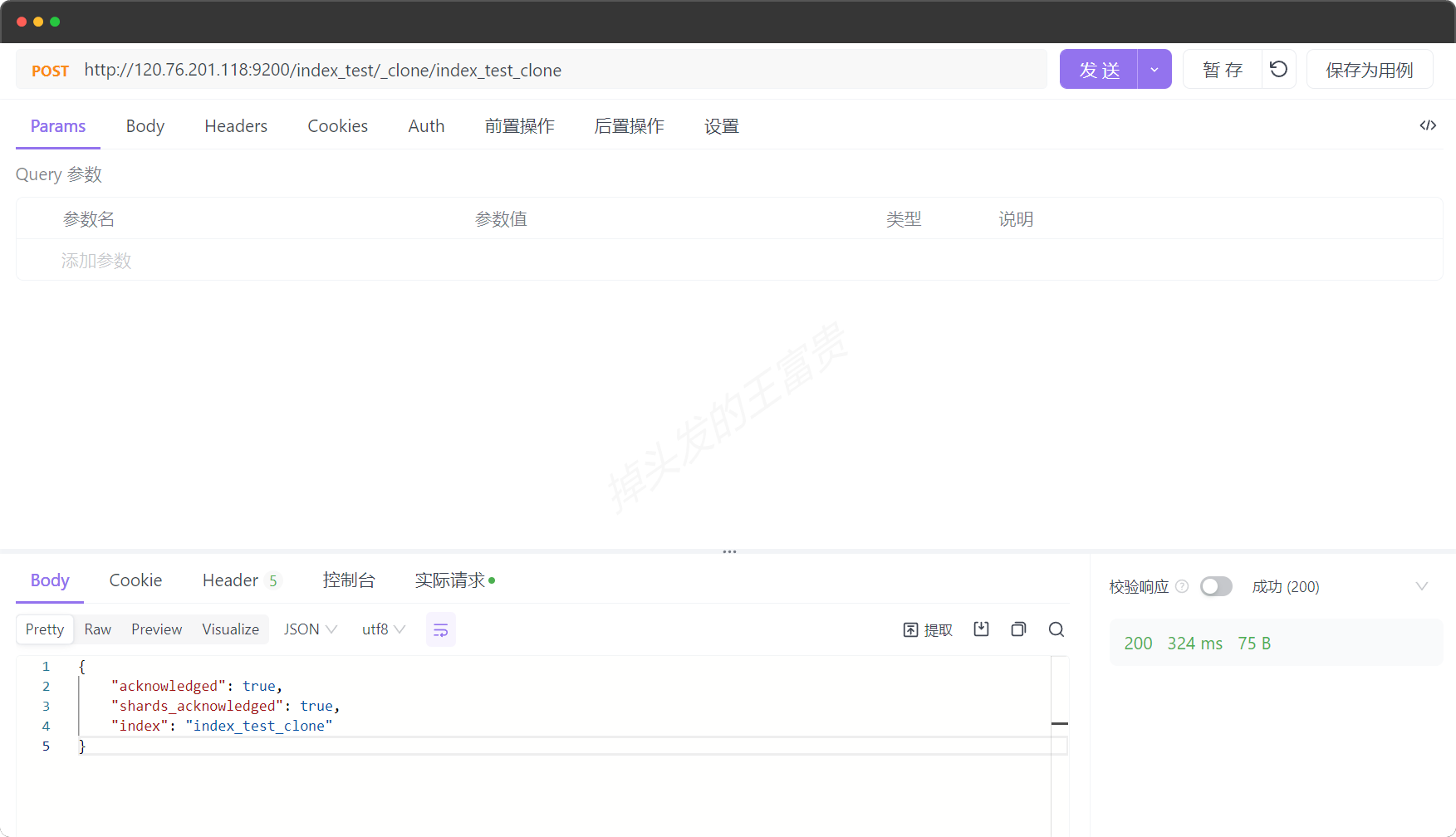The image size is (1456, 837).
Task: Click the panel splitter ellipsis handle
Action: (729, 551)
